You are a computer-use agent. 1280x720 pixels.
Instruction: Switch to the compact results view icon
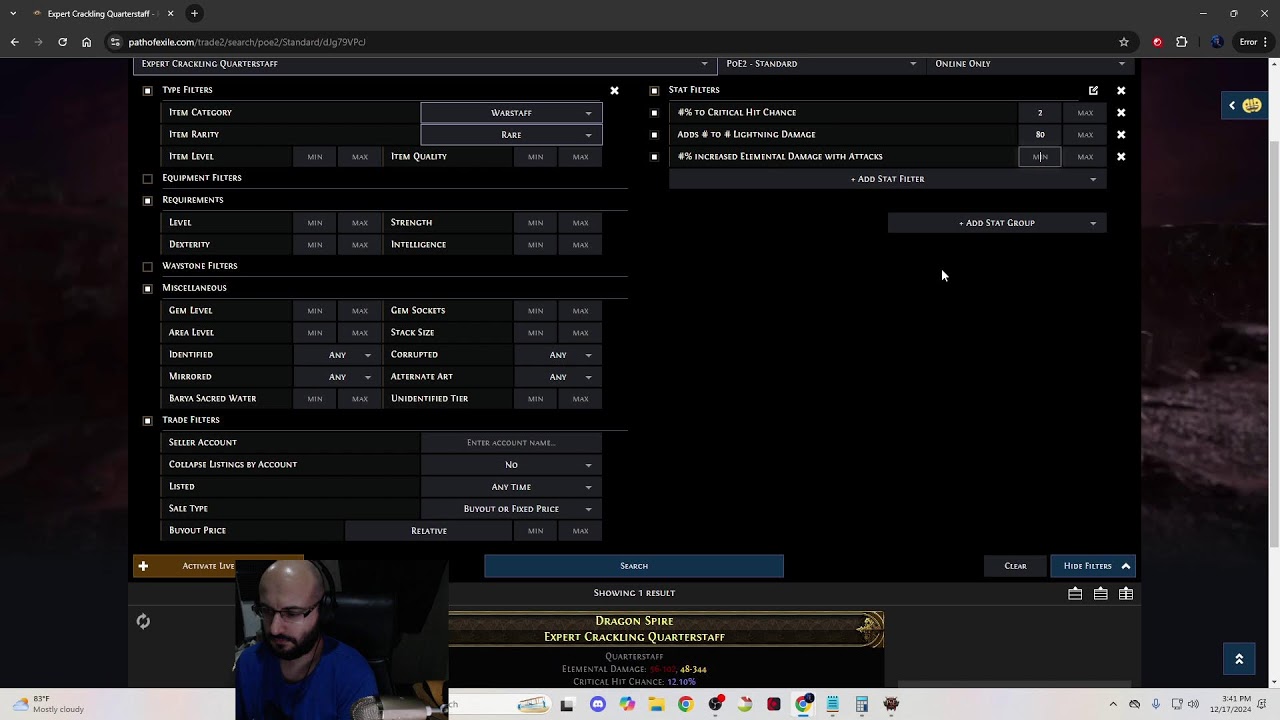click(x=1075, y=594)
